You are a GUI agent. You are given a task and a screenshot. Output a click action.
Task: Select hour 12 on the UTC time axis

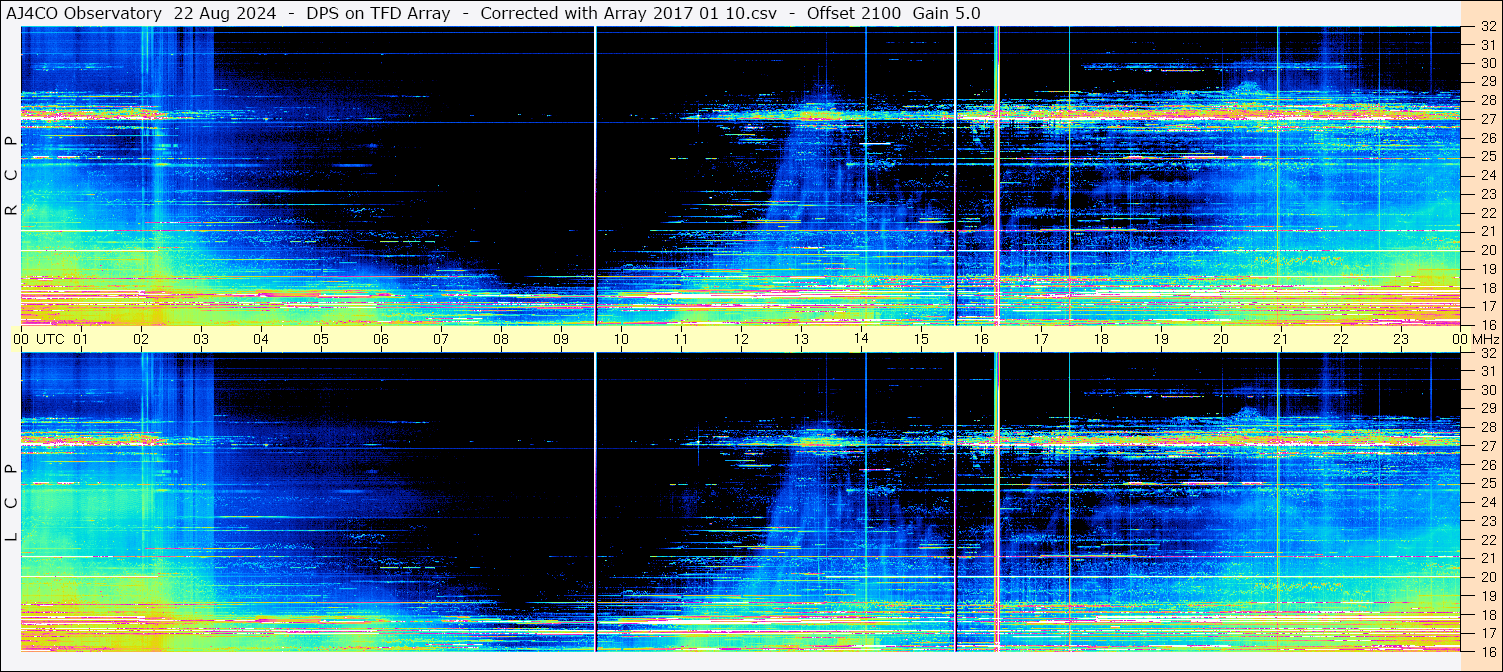point(741,339)
